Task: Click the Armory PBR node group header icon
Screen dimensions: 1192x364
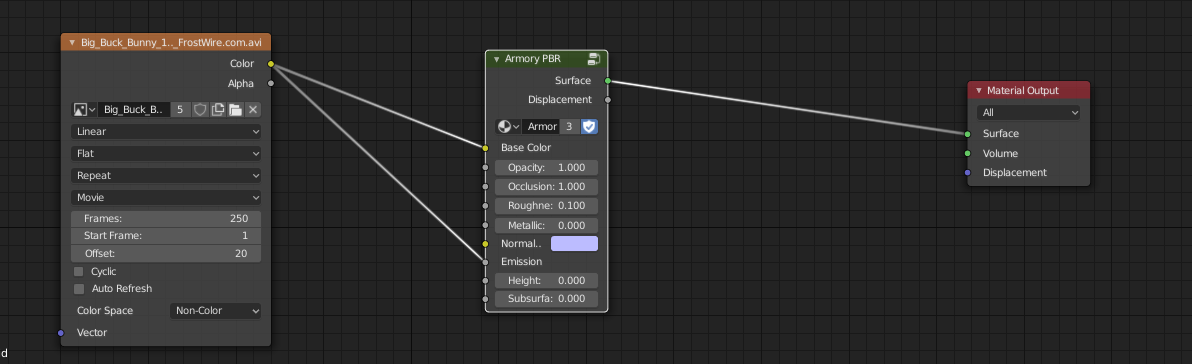Action: click(x=594, y=59)
